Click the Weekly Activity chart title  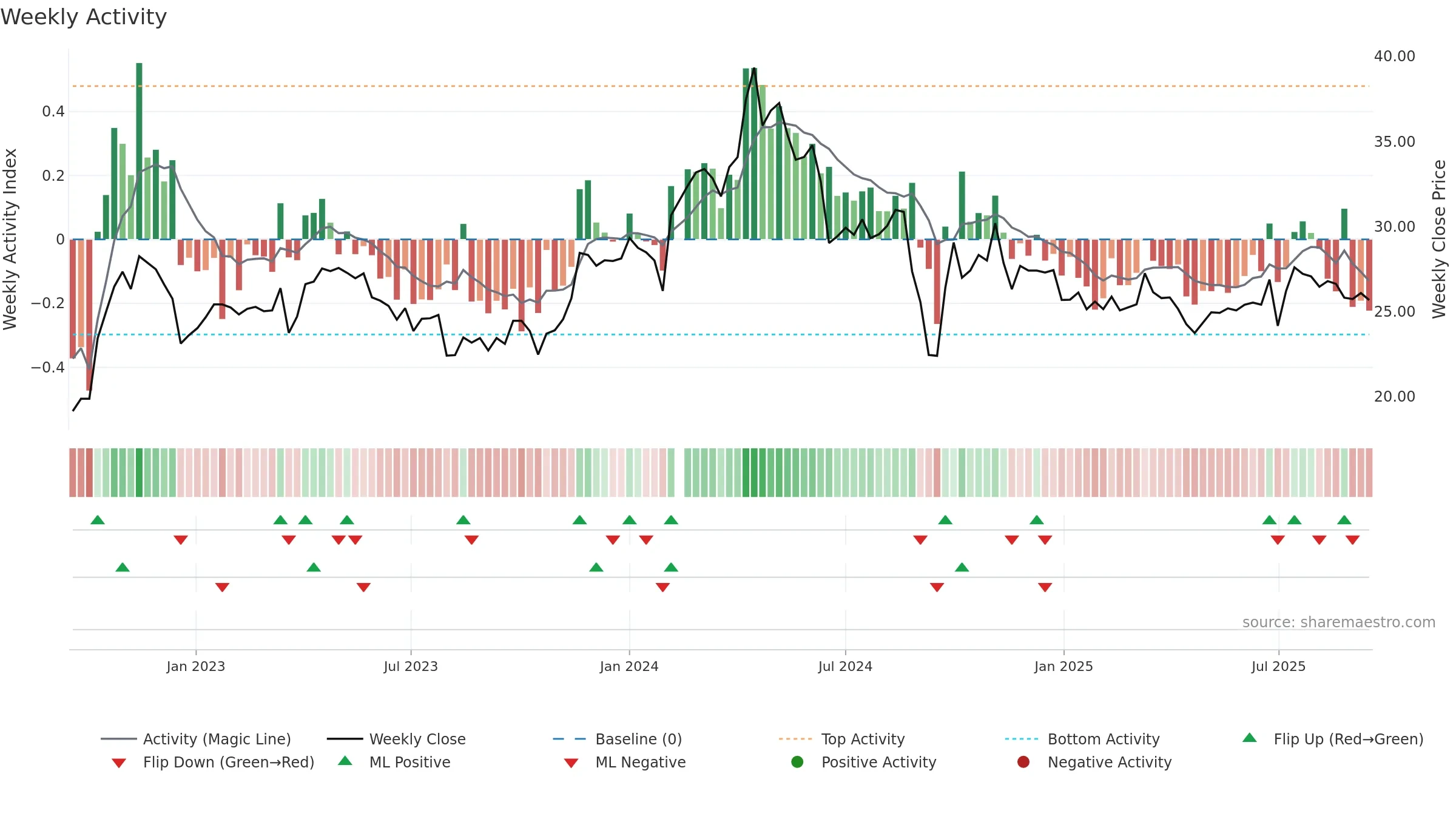84,17
